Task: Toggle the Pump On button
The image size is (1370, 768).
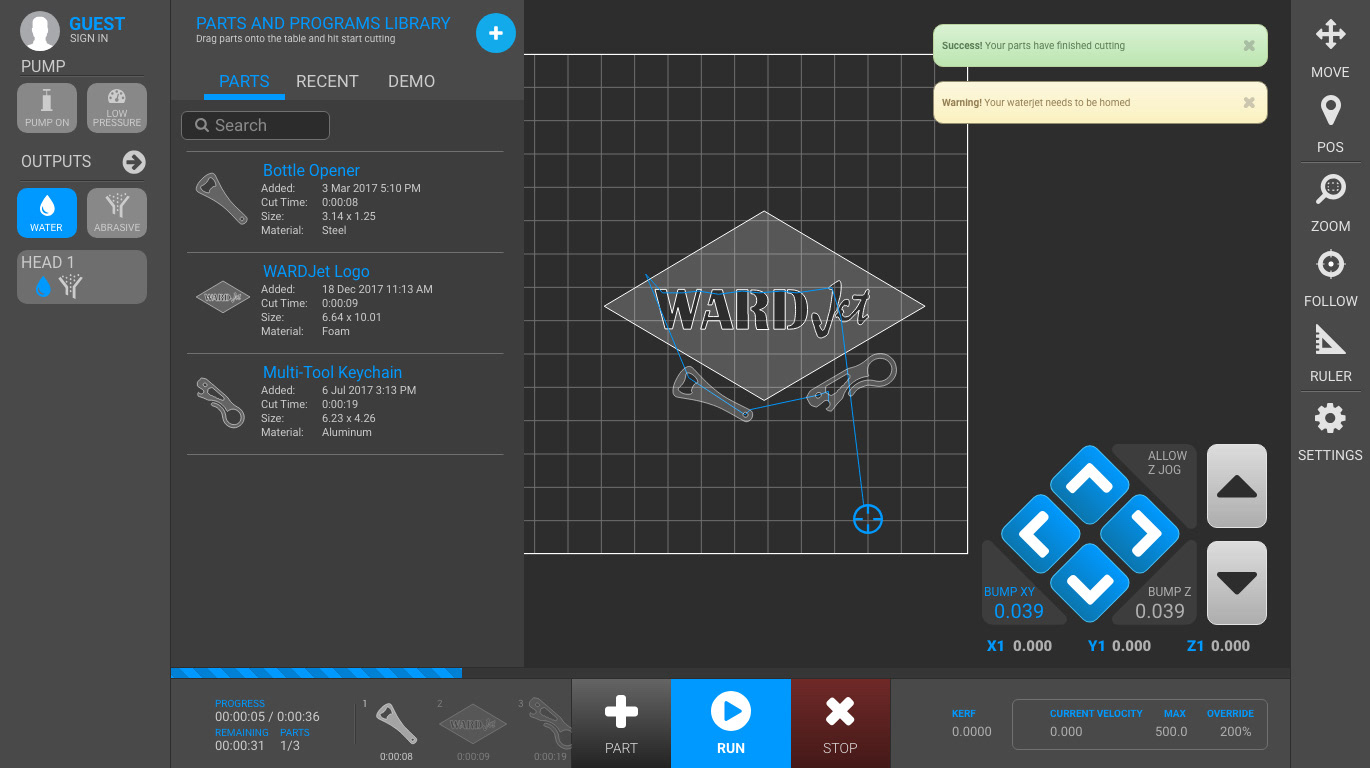Action: (x=47, y=108)
